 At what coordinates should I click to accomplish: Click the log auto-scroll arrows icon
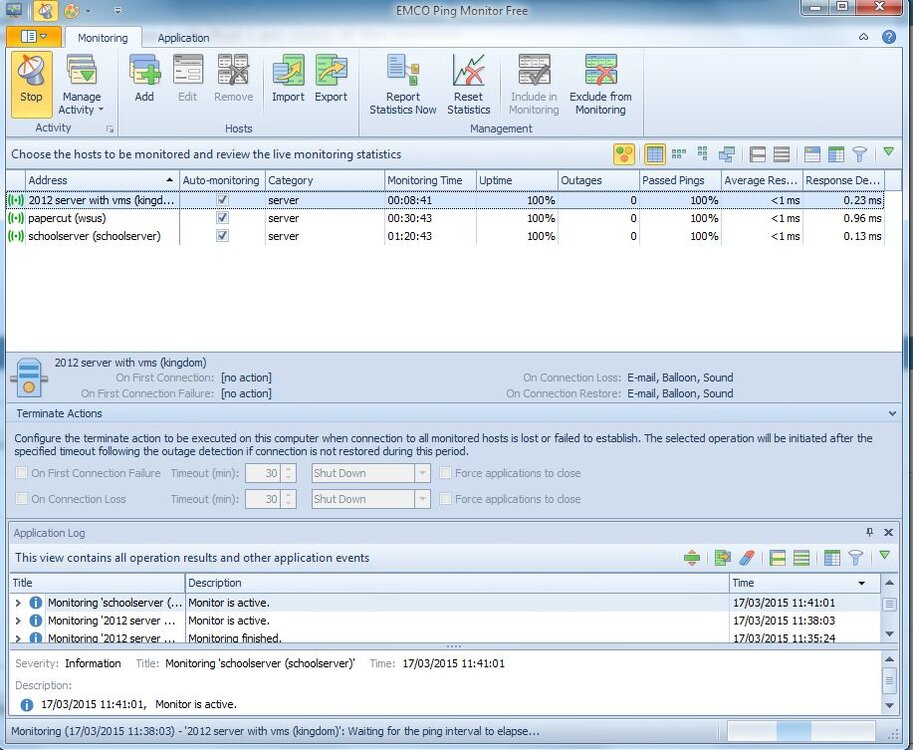[692, 558]
